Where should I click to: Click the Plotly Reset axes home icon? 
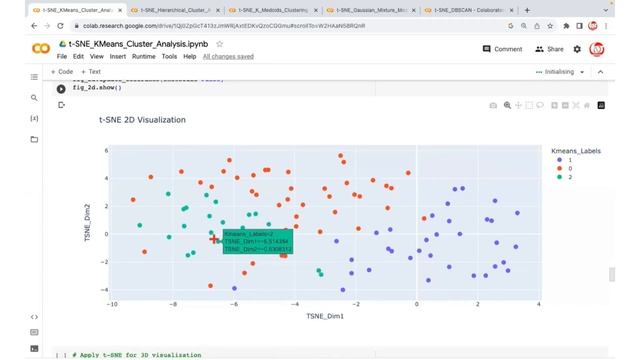click(x=587, y=105)
